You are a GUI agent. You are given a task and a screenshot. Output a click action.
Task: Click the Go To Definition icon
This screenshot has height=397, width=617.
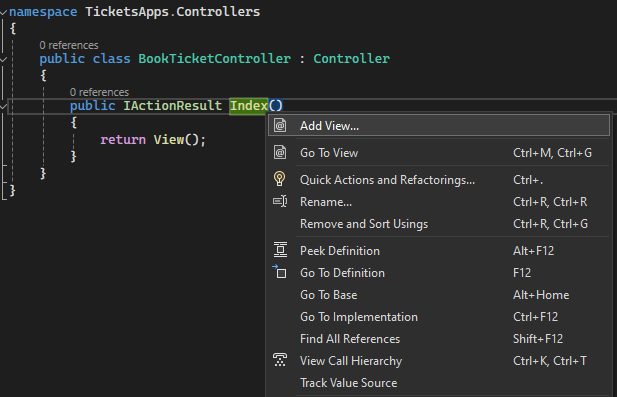point(279,272)
